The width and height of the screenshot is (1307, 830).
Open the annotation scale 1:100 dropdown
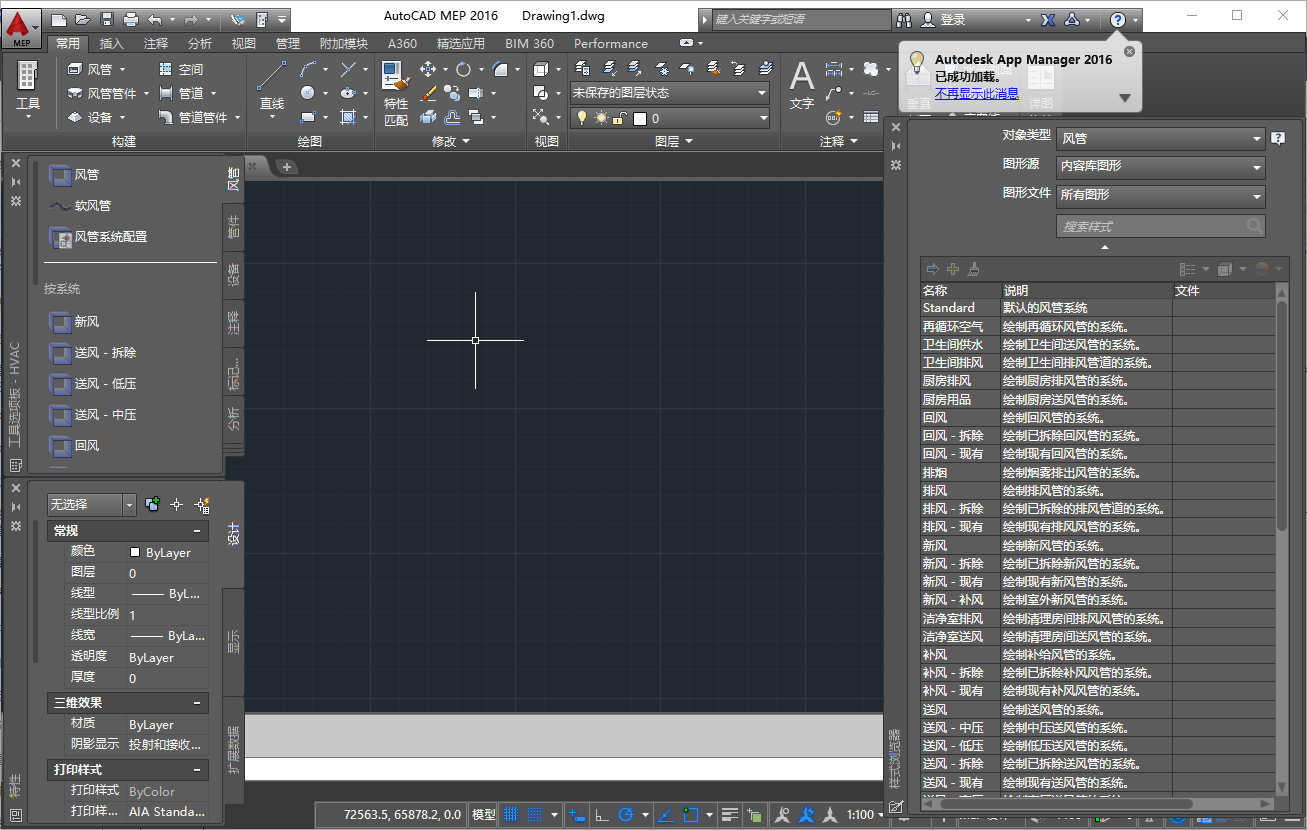point(862,813)
